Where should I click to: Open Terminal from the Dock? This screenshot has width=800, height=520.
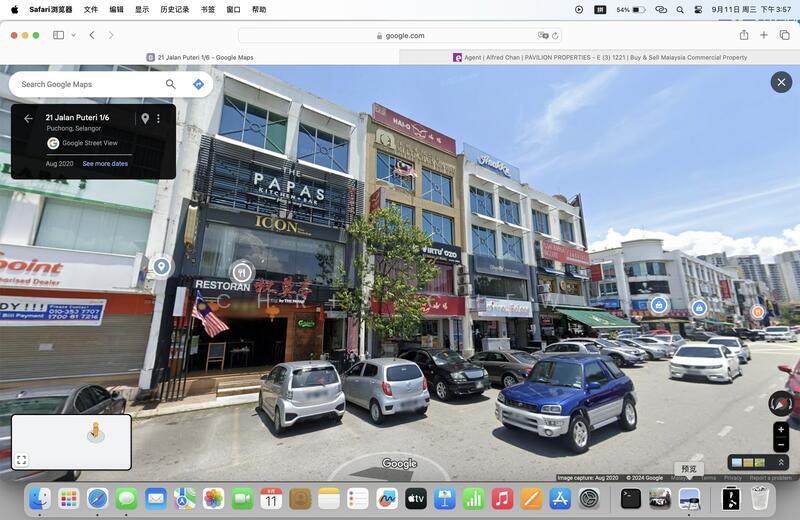click(631, 498)
